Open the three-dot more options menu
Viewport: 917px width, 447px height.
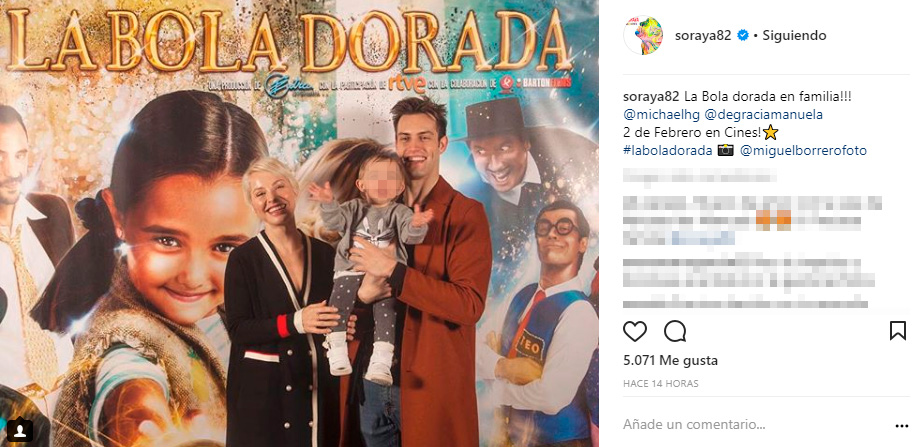click(x=901, y=426)
